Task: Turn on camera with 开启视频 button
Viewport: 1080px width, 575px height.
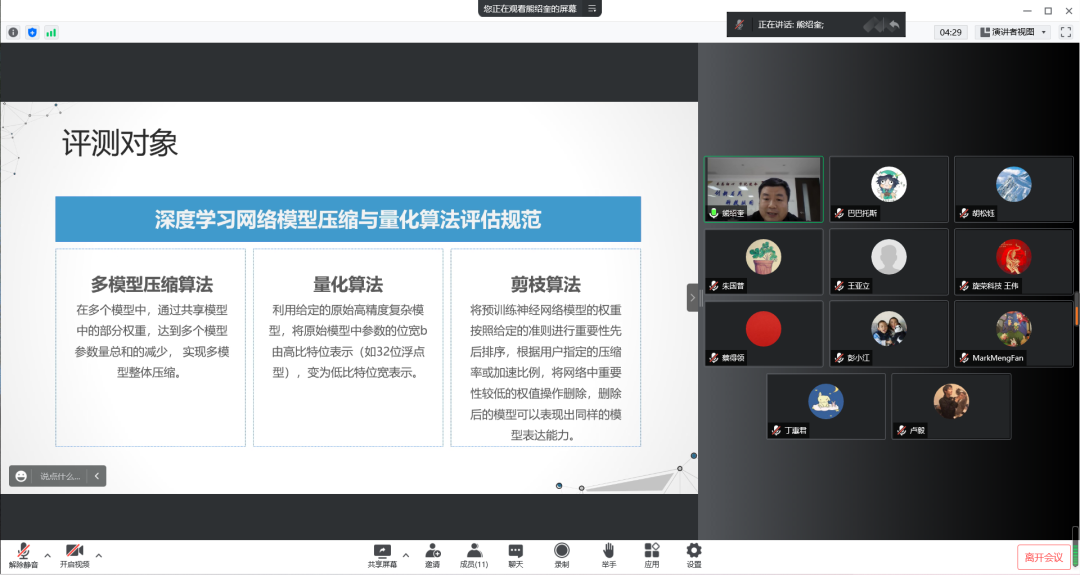Action: tap(74, 556)
